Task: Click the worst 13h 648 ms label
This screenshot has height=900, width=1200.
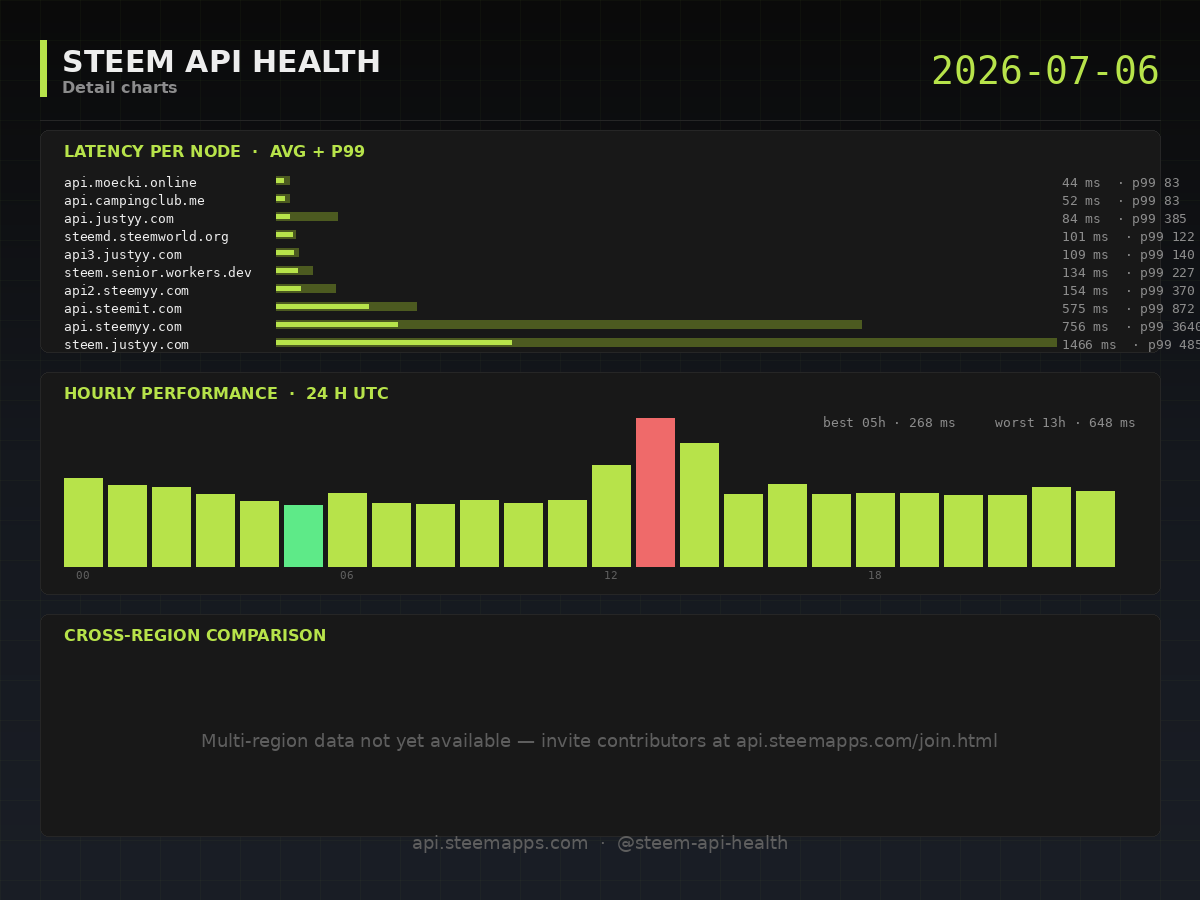Action: [x=1065, y=423]
